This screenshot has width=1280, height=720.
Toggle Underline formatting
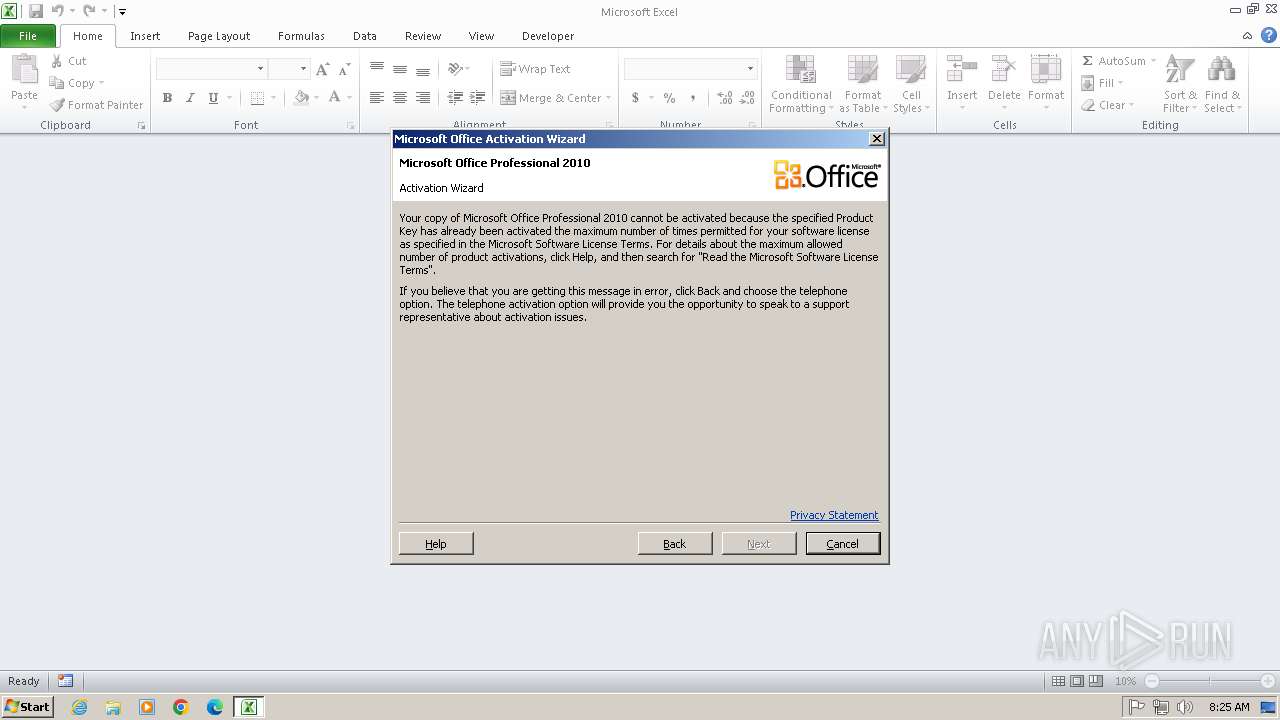coord(213,98)
